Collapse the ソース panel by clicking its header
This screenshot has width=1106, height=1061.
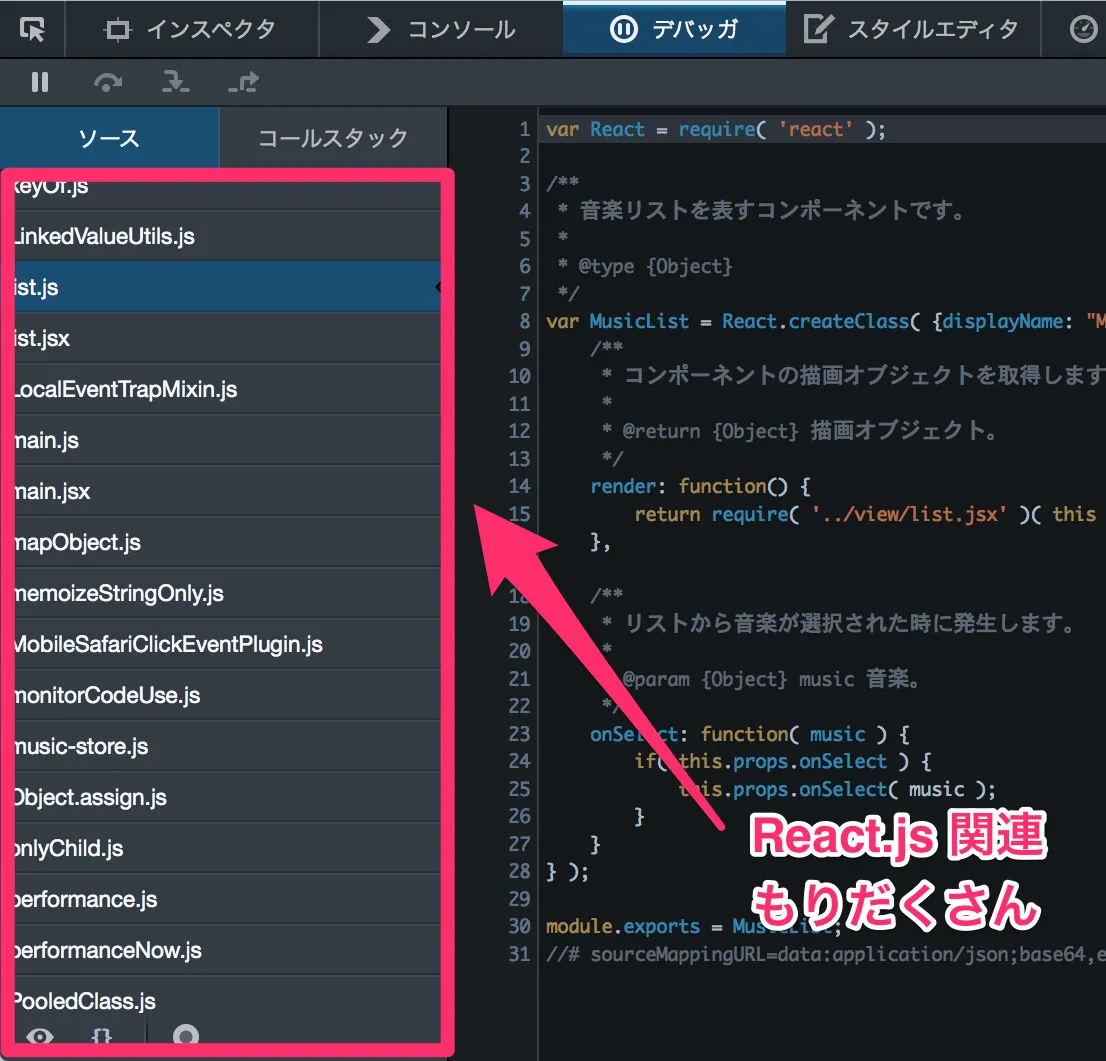pos(110,138)
